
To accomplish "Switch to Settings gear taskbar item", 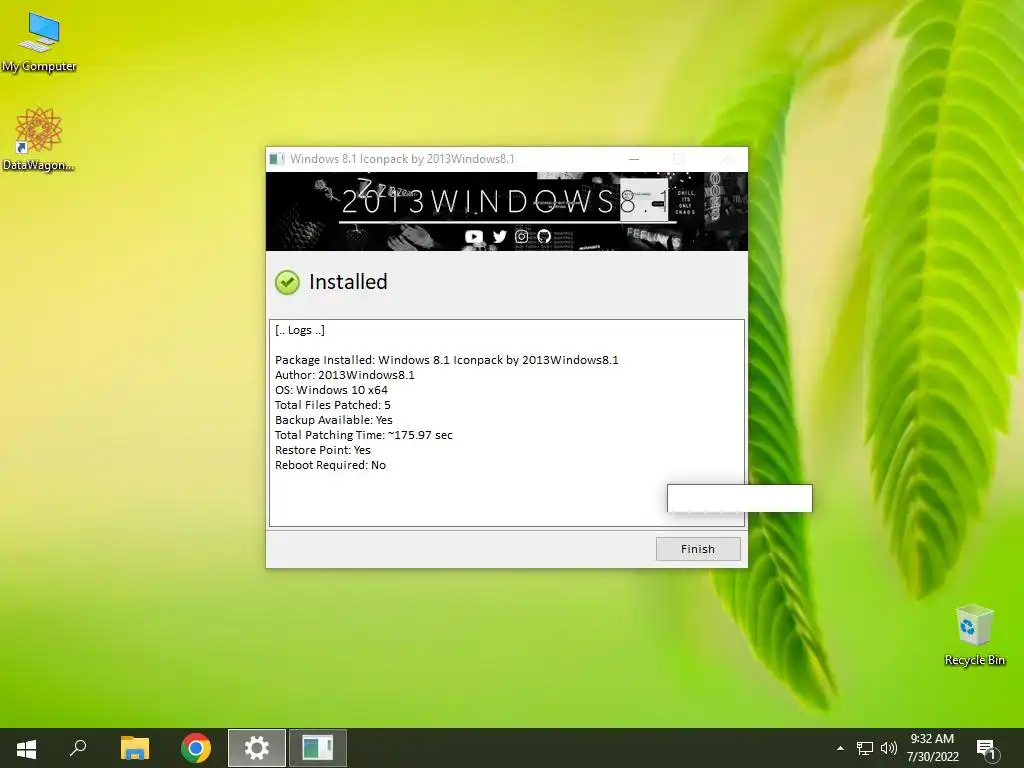I will point(257,748).
